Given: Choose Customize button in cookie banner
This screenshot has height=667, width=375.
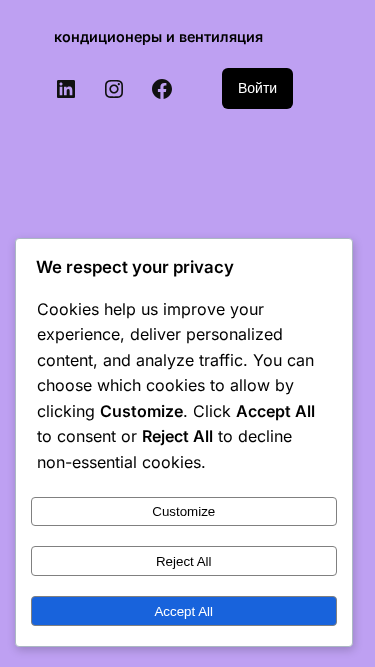Looking at the screenshot, I should tap(184, 511).
